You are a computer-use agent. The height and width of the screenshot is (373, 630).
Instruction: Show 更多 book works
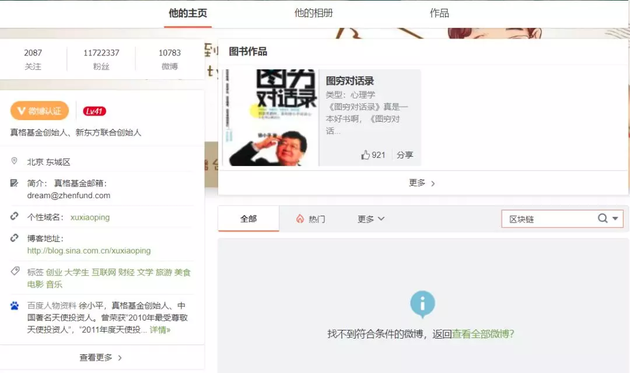click(422, 183)
